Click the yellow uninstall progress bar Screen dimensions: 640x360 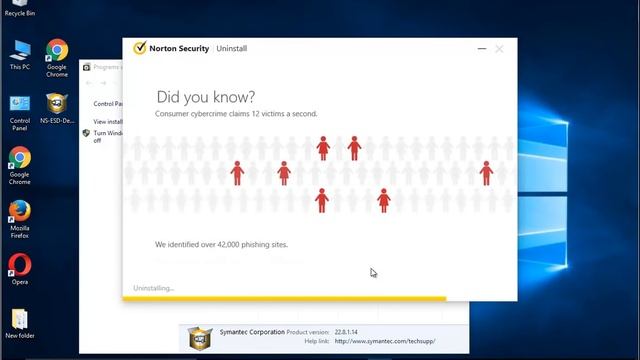click(x=284, y=299)
